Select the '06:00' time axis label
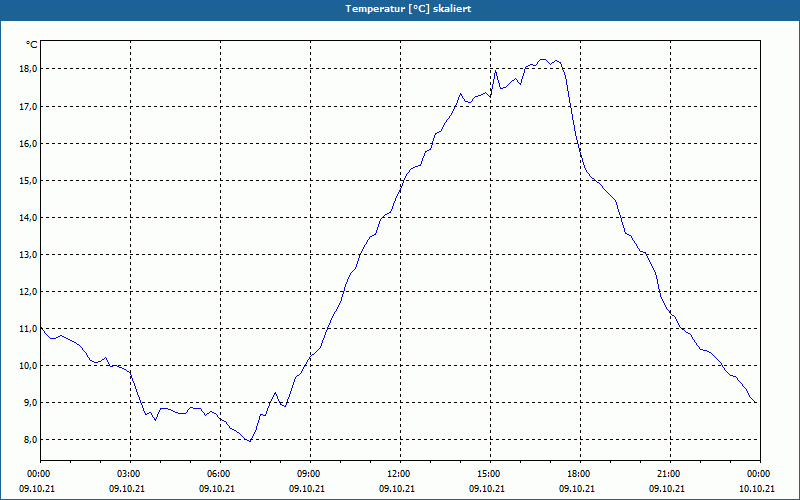This screenshot has width=800, height=500. (220, 474)
